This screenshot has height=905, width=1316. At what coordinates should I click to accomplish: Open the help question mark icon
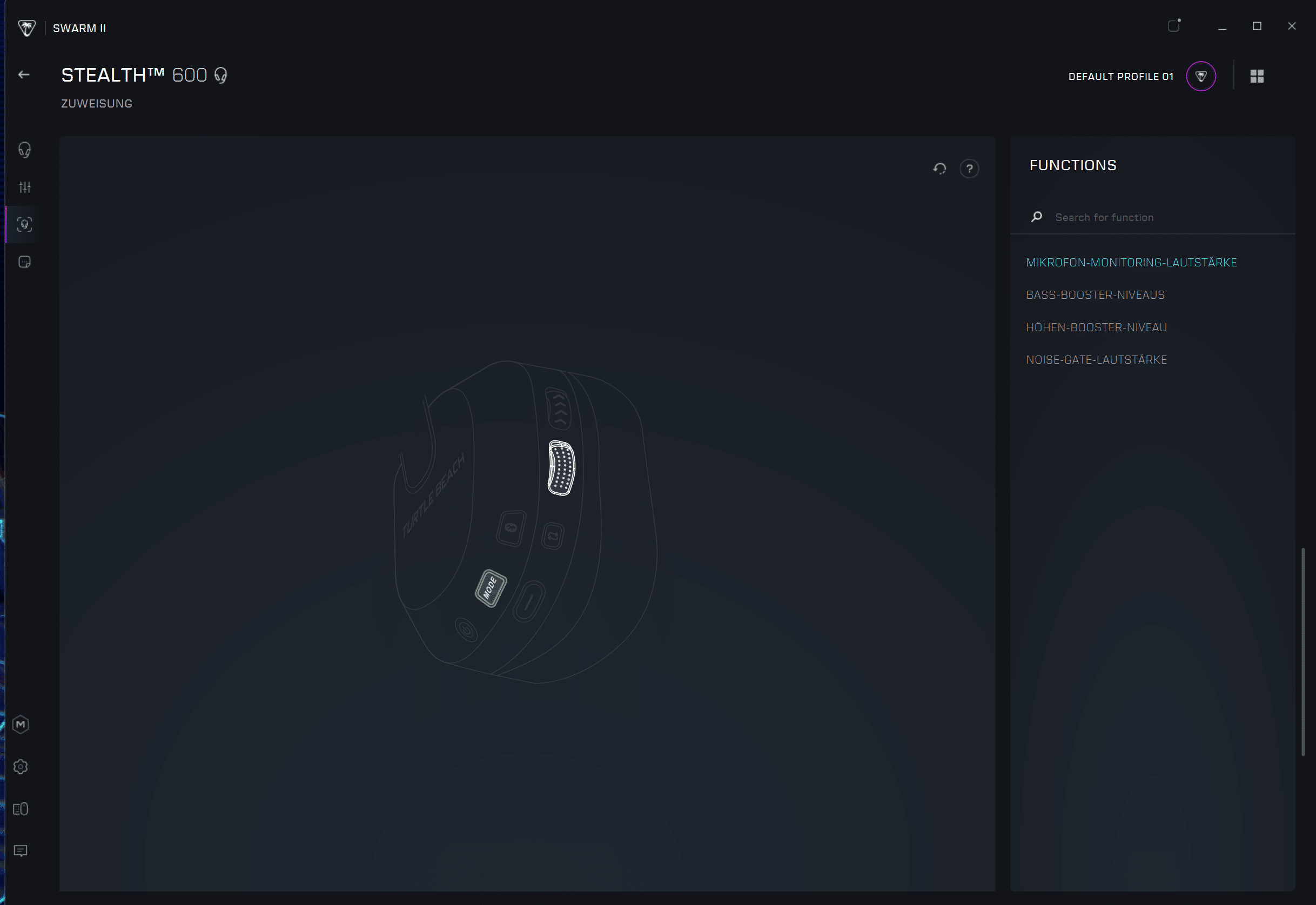tap(970, 169)
